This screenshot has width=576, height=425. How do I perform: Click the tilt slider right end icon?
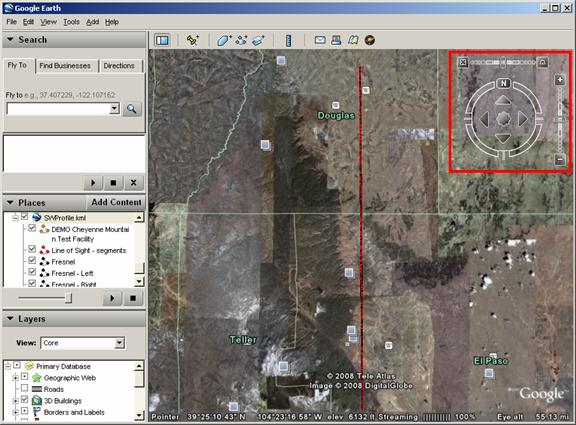542,62
